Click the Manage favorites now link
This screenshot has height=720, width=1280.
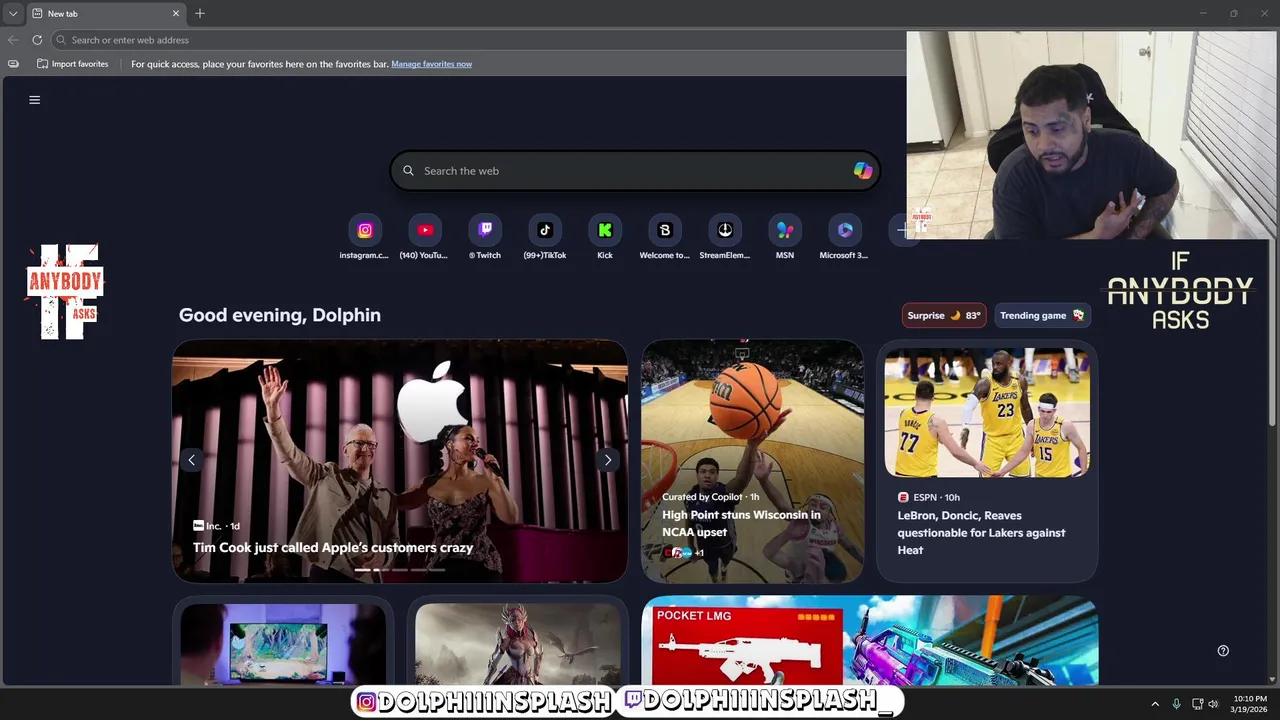pyautogui.click(x=432, y=64)
